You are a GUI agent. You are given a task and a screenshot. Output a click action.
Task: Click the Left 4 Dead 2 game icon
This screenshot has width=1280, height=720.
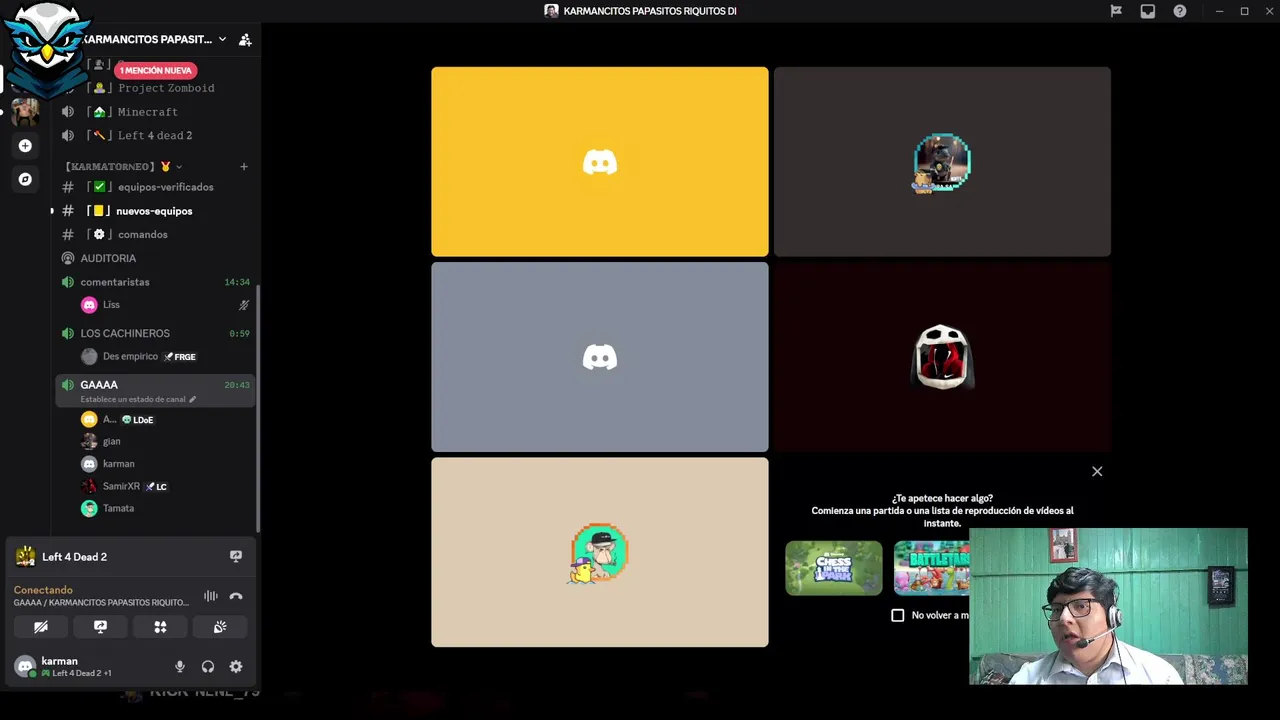coord(25,557)
